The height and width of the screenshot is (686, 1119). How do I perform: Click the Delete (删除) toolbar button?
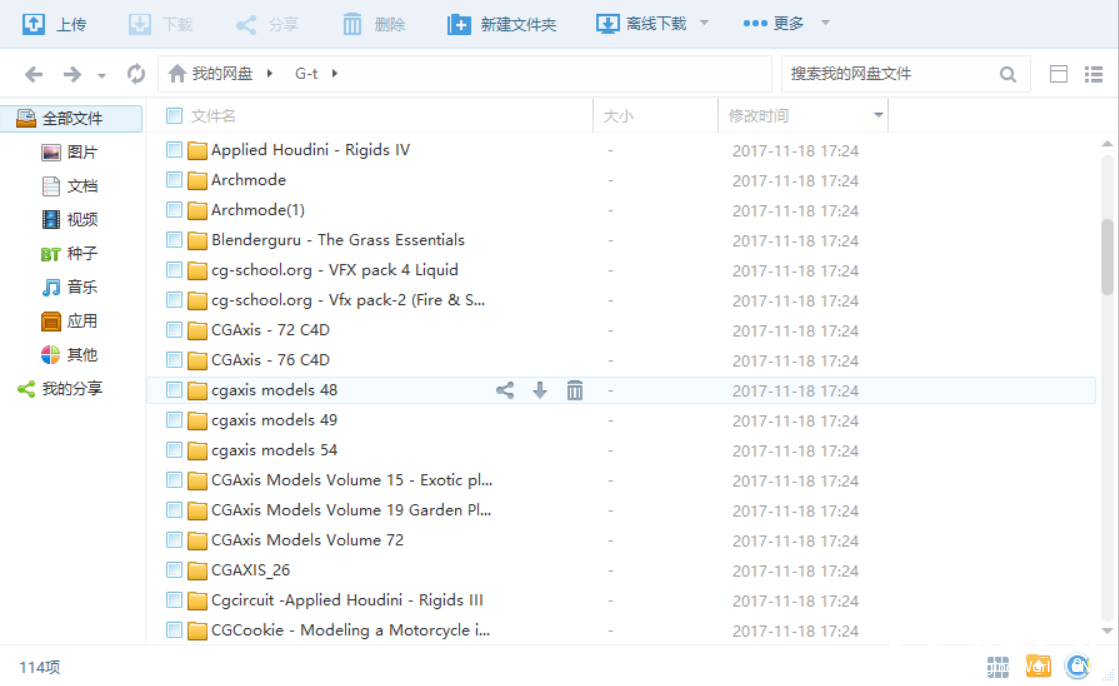pos(373,24)
